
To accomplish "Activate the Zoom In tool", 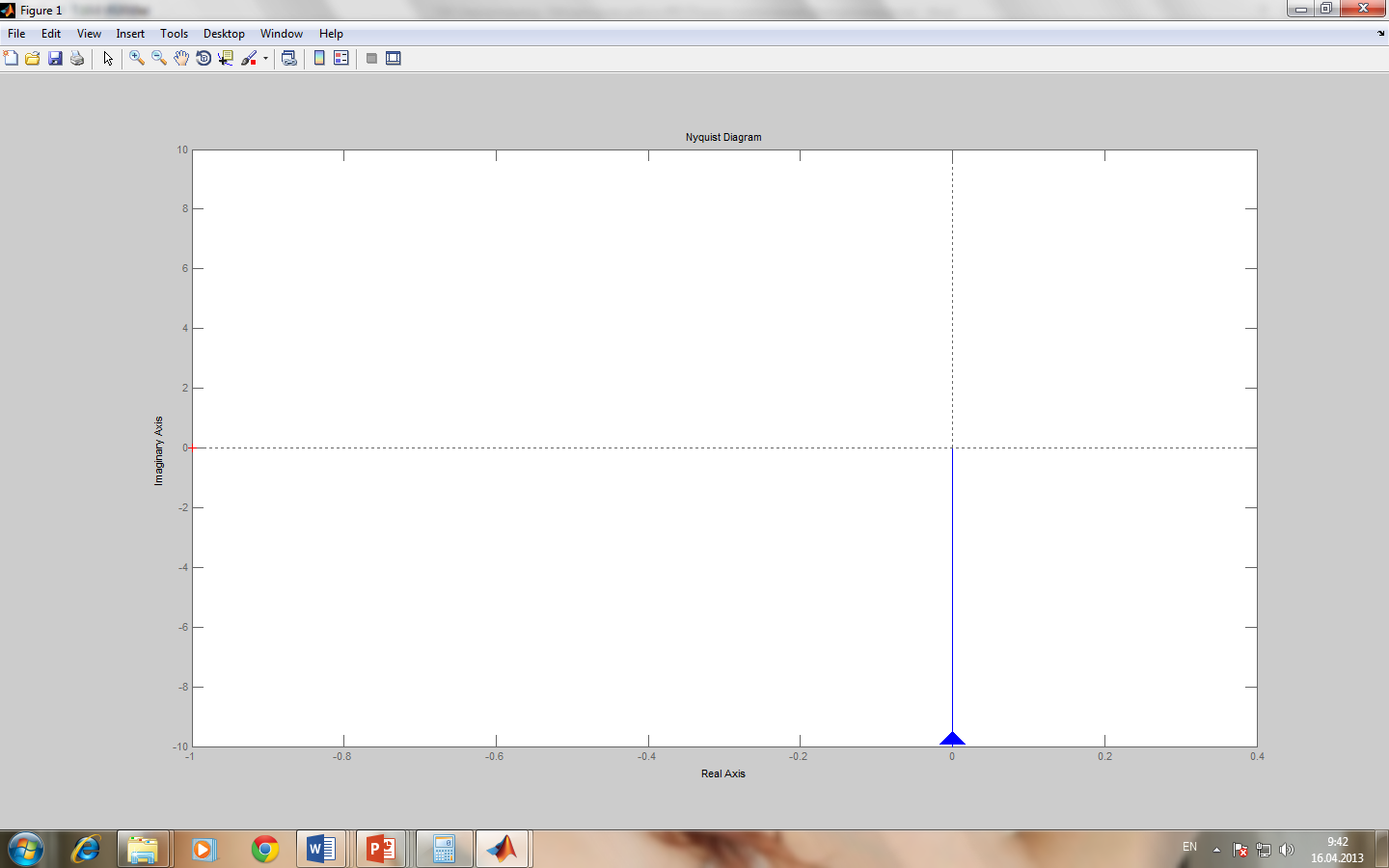I will point(137,58).
